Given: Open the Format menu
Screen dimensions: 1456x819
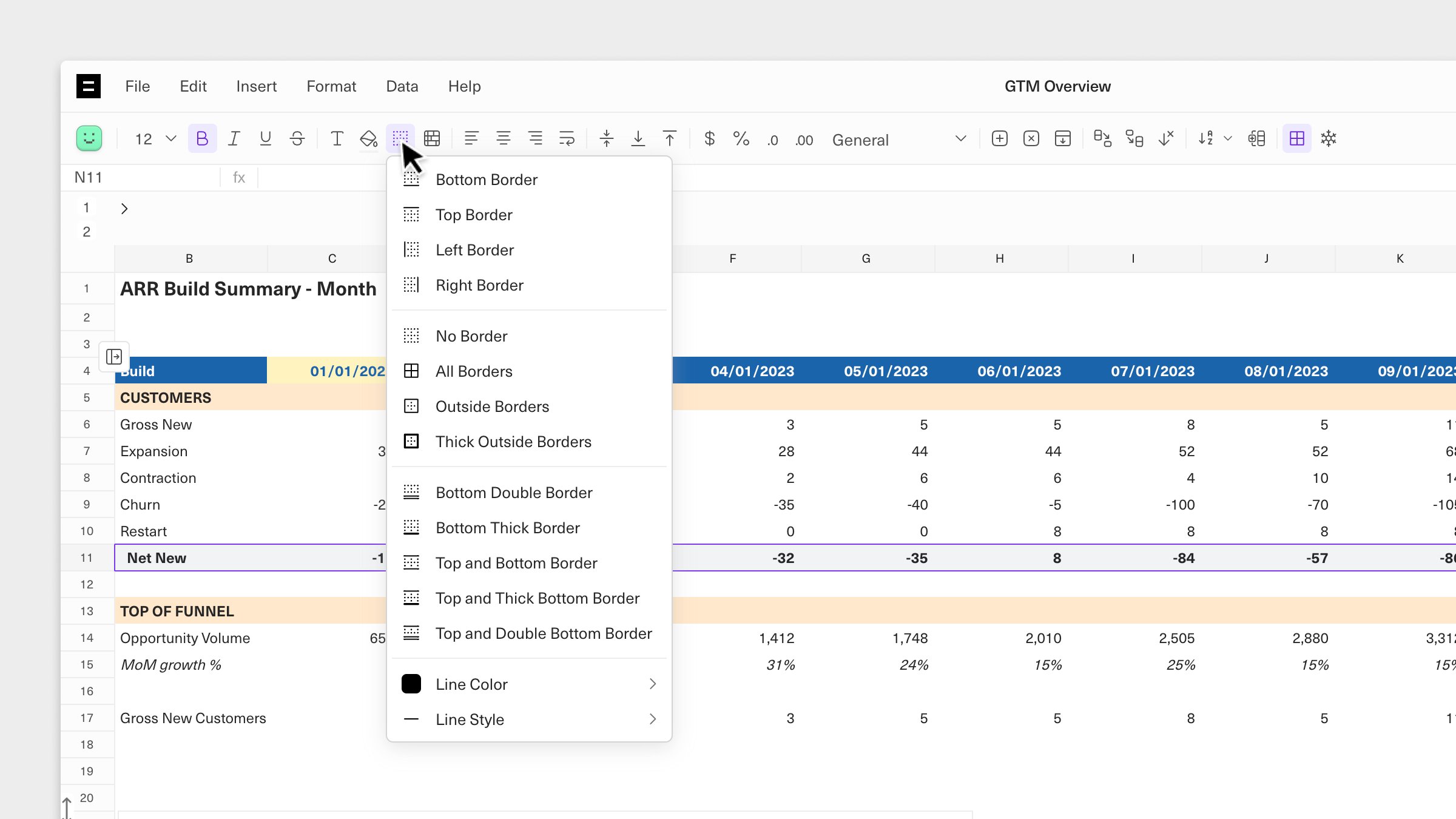Looking at the screenshot, I should click(x=331, y=86).
